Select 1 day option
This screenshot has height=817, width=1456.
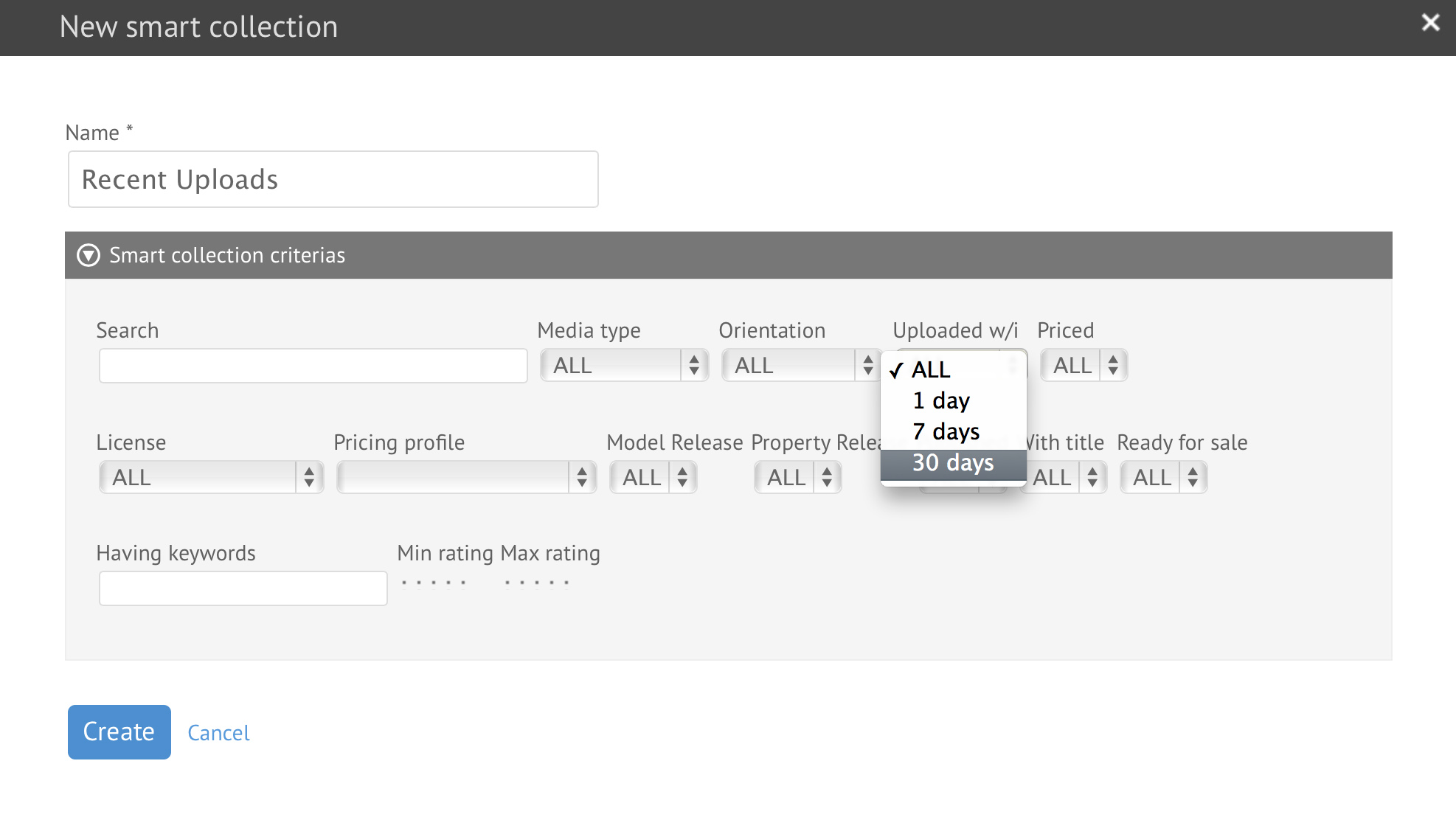click(x=954, y=400)
